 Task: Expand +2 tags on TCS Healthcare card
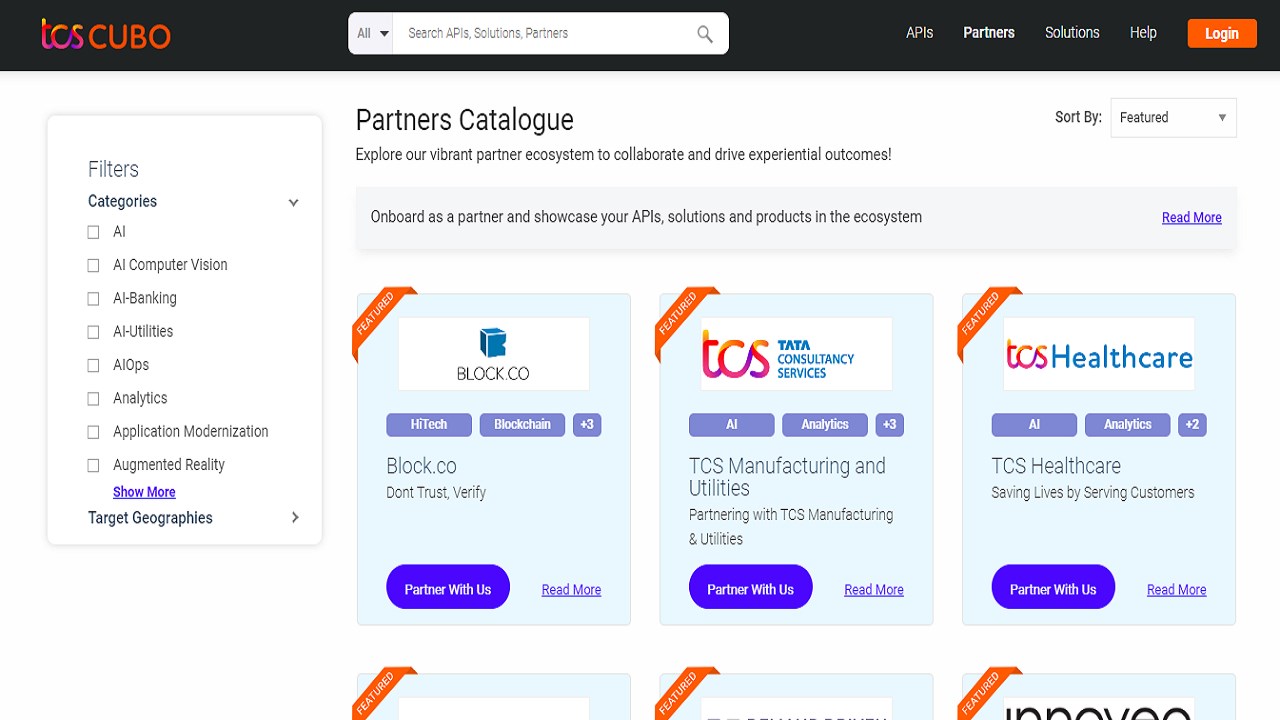[1192, 425]
